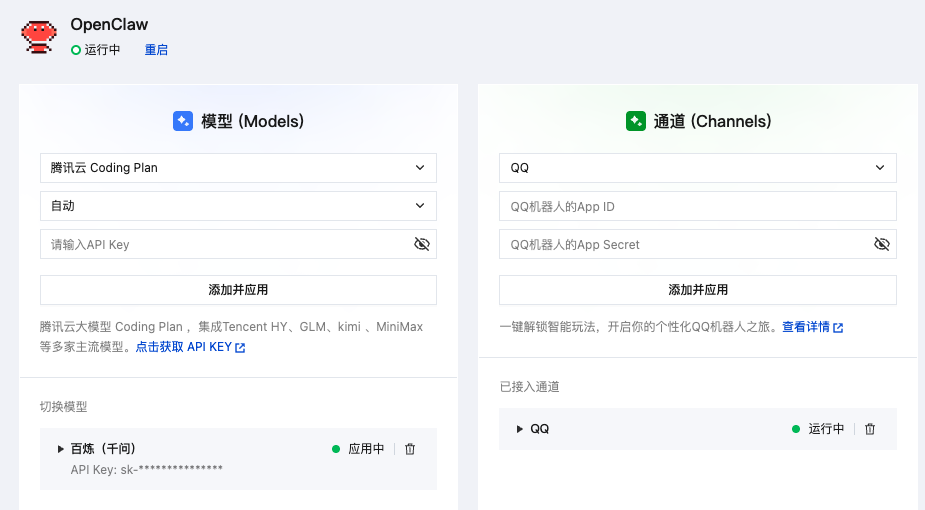Open 查看详情 link
This screenshot has width=925, height=510.
click(x=806, y=327)
